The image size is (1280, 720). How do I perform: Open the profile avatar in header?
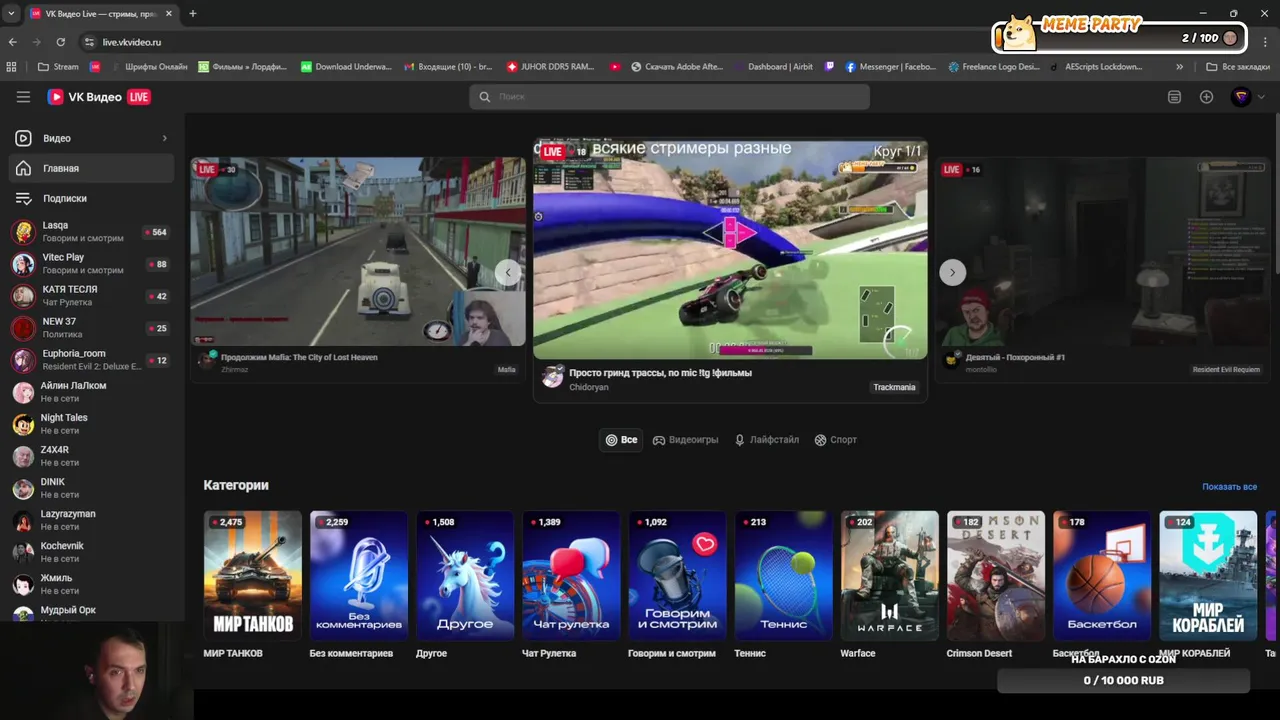(x=1240, y=97)
